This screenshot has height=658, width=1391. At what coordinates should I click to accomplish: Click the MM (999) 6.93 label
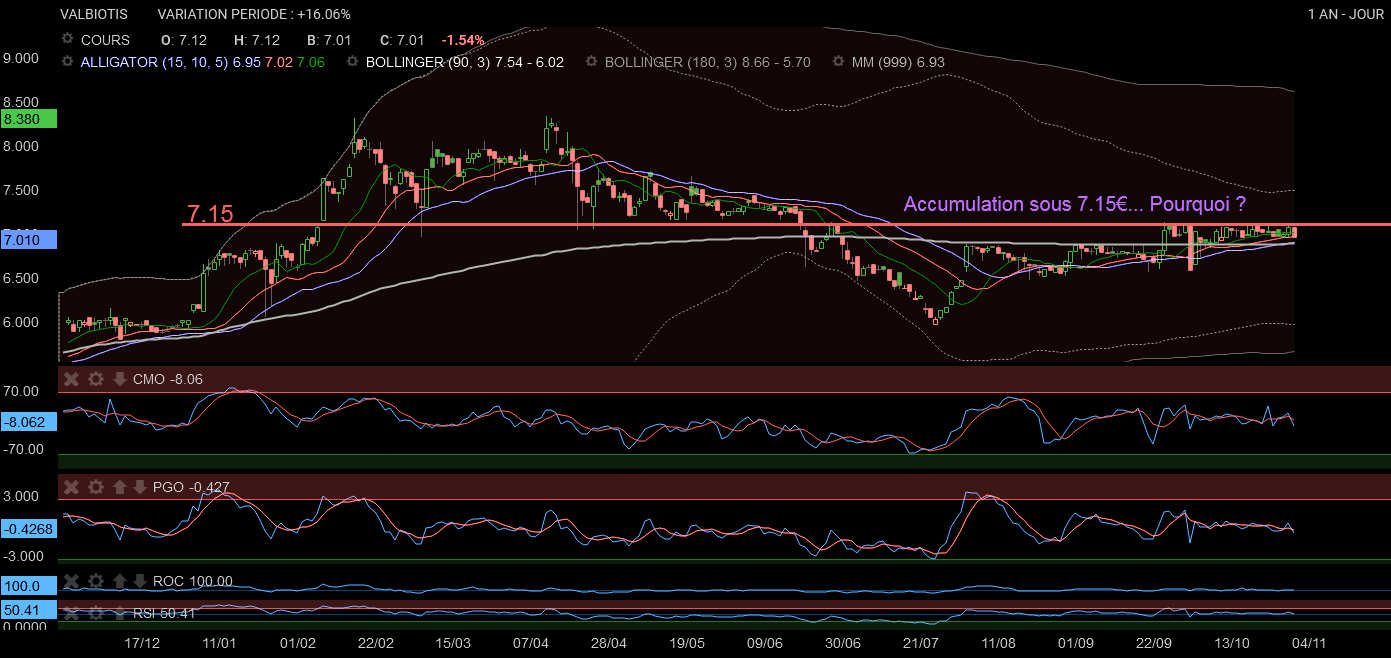pos(898,62)
